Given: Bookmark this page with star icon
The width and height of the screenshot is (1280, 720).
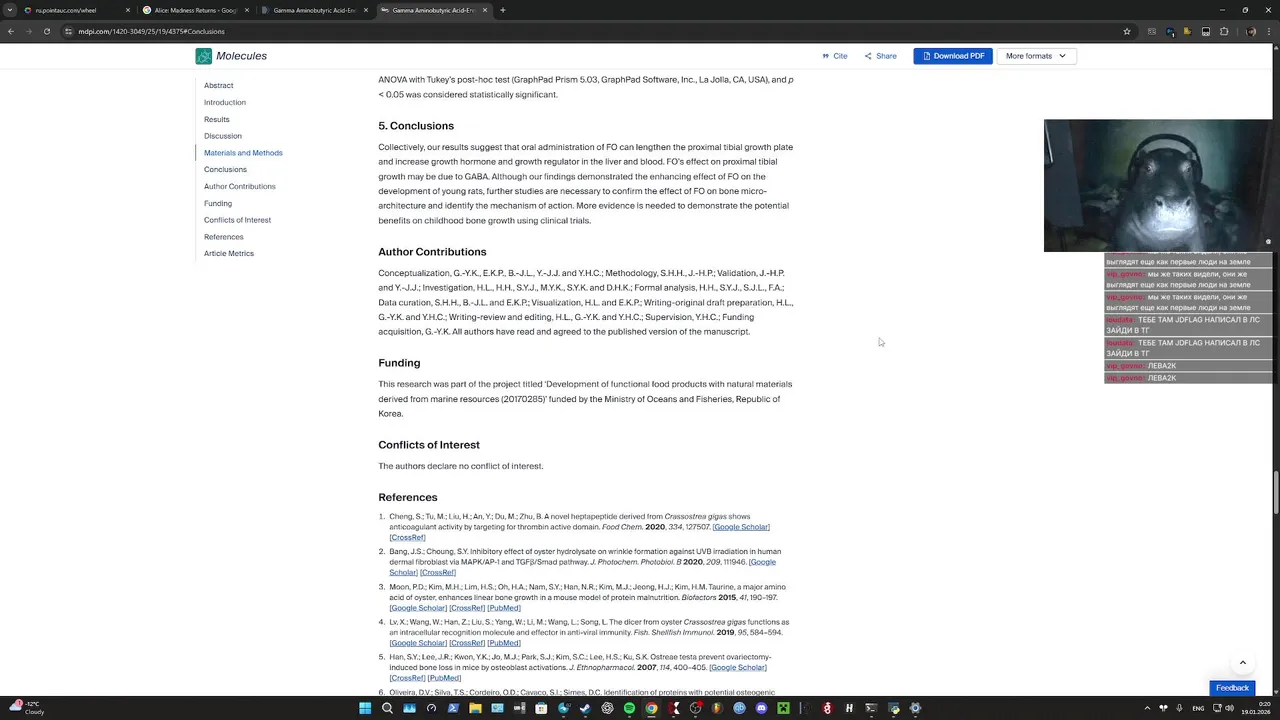Looking at the screenshot, I should tap(1127, 31).
